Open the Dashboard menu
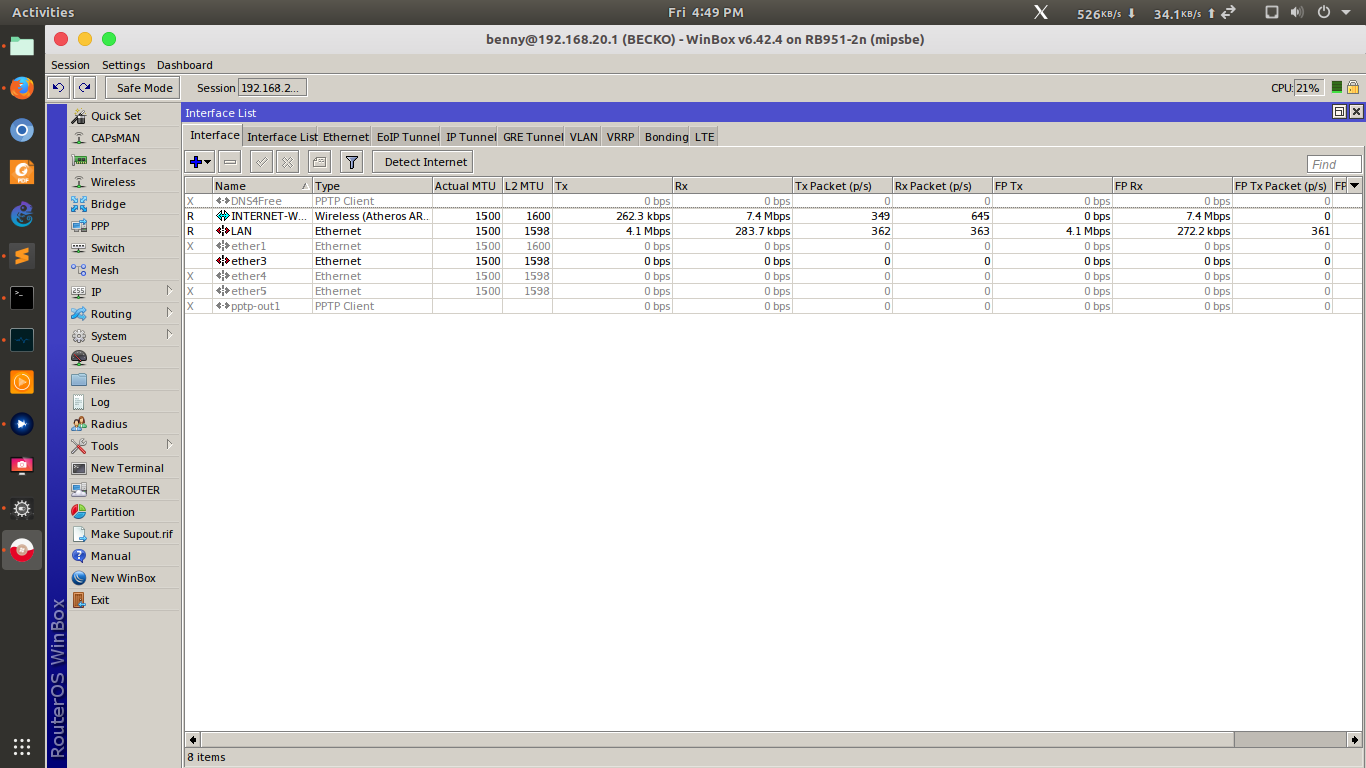 click(184, 65)
